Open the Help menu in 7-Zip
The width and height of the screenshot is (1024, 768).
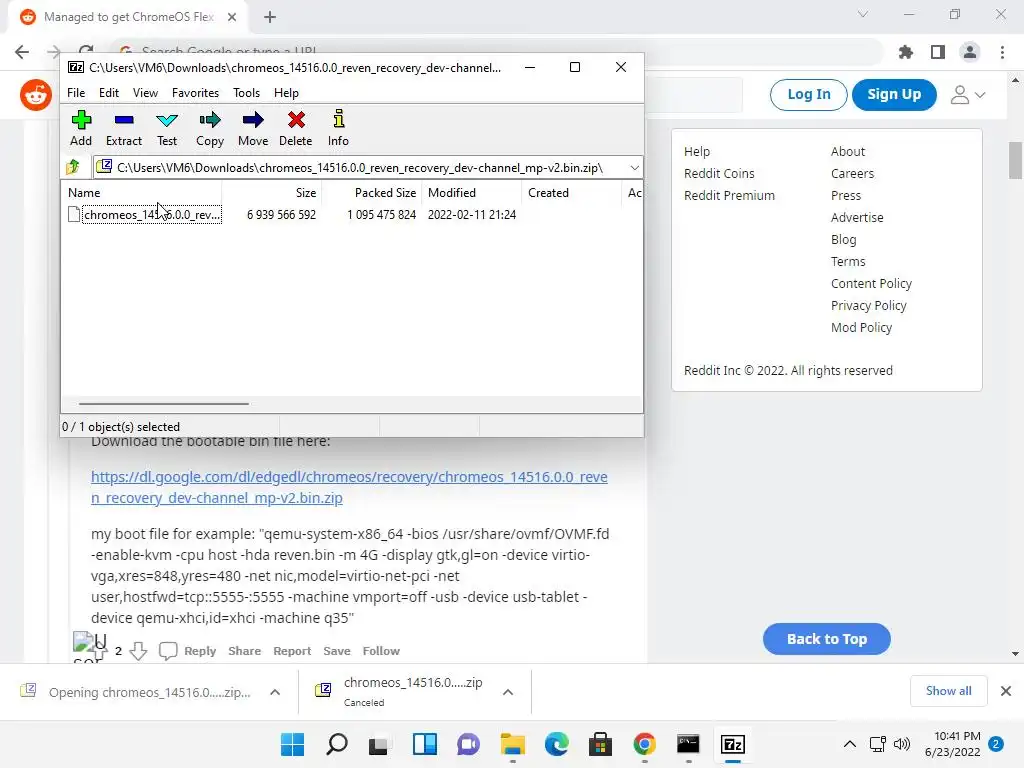coord(286,93)
